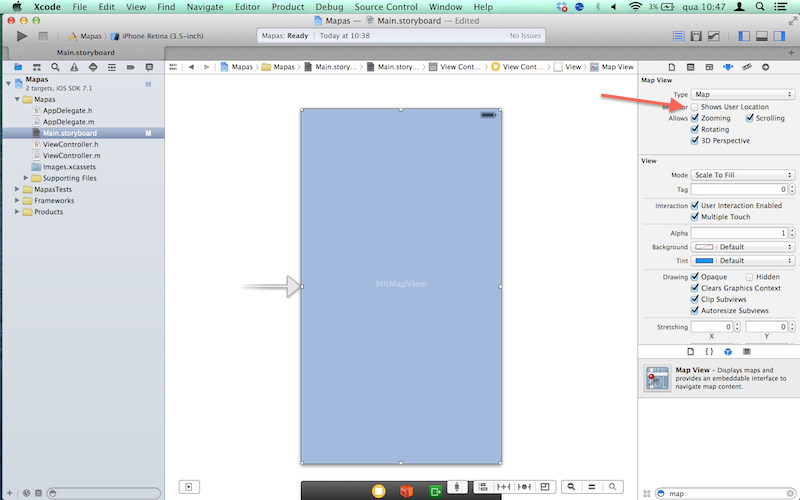Image resolution: width=800 pixels, height=500 pixels.
Task: Stop the running app
Action: pos(43,36)
